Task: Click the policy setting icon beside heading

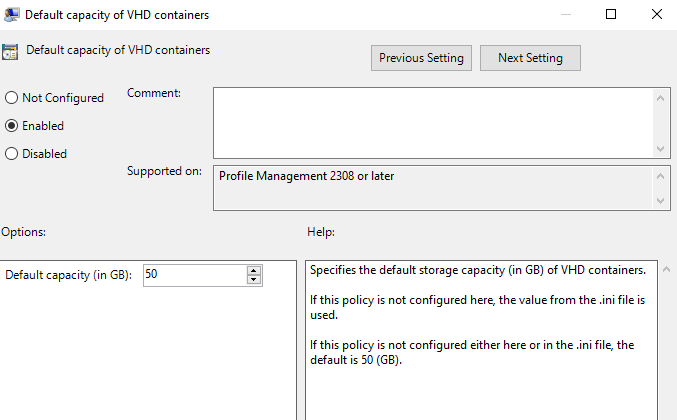Action: click(x=11, y=52)
